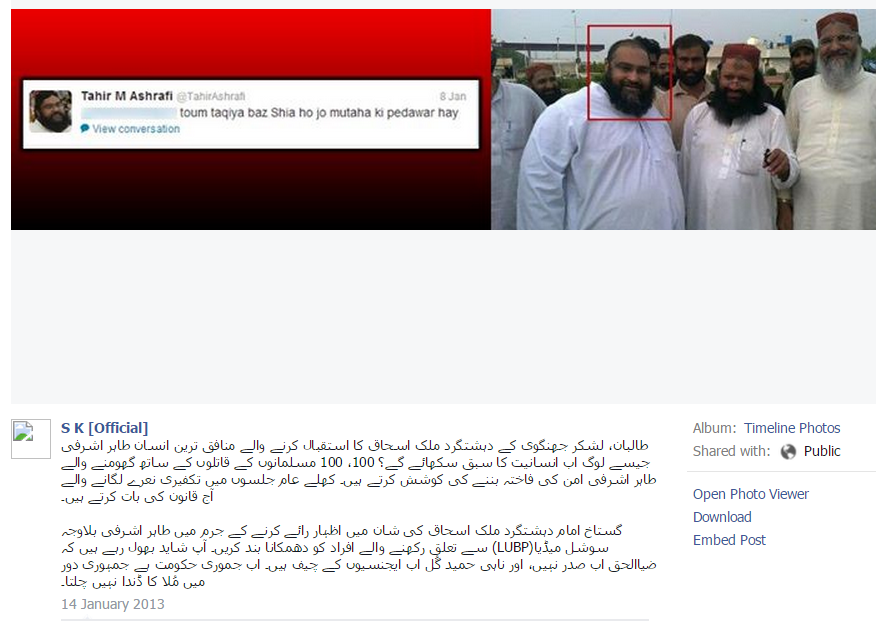Click the Public sharing label
The image size is (876, 621).
822,451
